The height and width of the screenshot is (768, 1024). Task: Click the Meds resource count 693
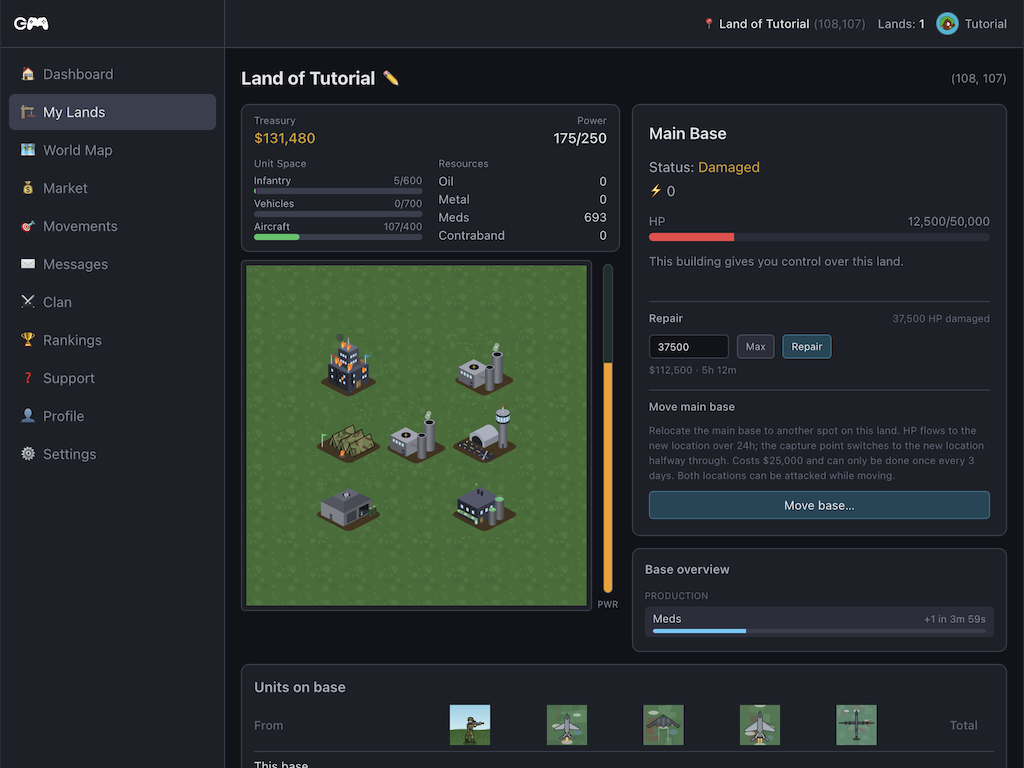[595, 217]
